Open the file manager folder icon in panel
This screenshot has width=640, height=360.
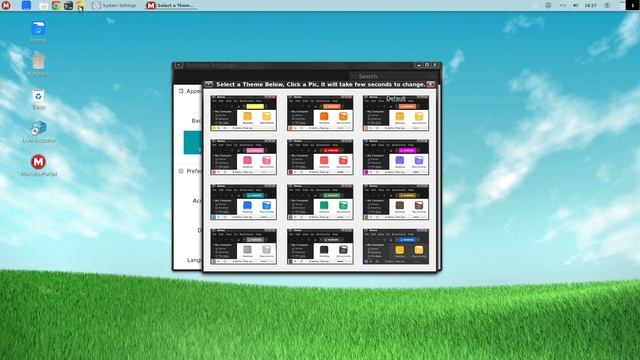[x=81, y=5]
